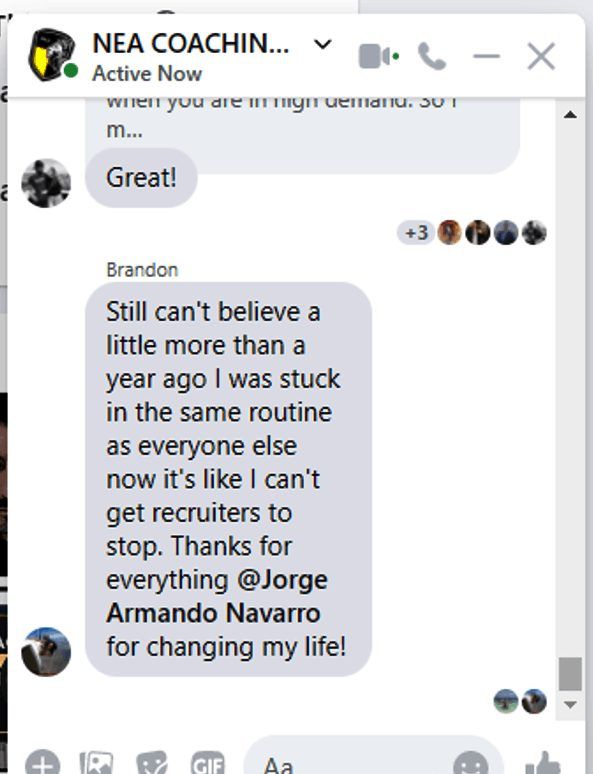Image resolution: width=593 pixels, height=774 pixels.
Task: Click the scrollbar down arrow
Action: 570,705
